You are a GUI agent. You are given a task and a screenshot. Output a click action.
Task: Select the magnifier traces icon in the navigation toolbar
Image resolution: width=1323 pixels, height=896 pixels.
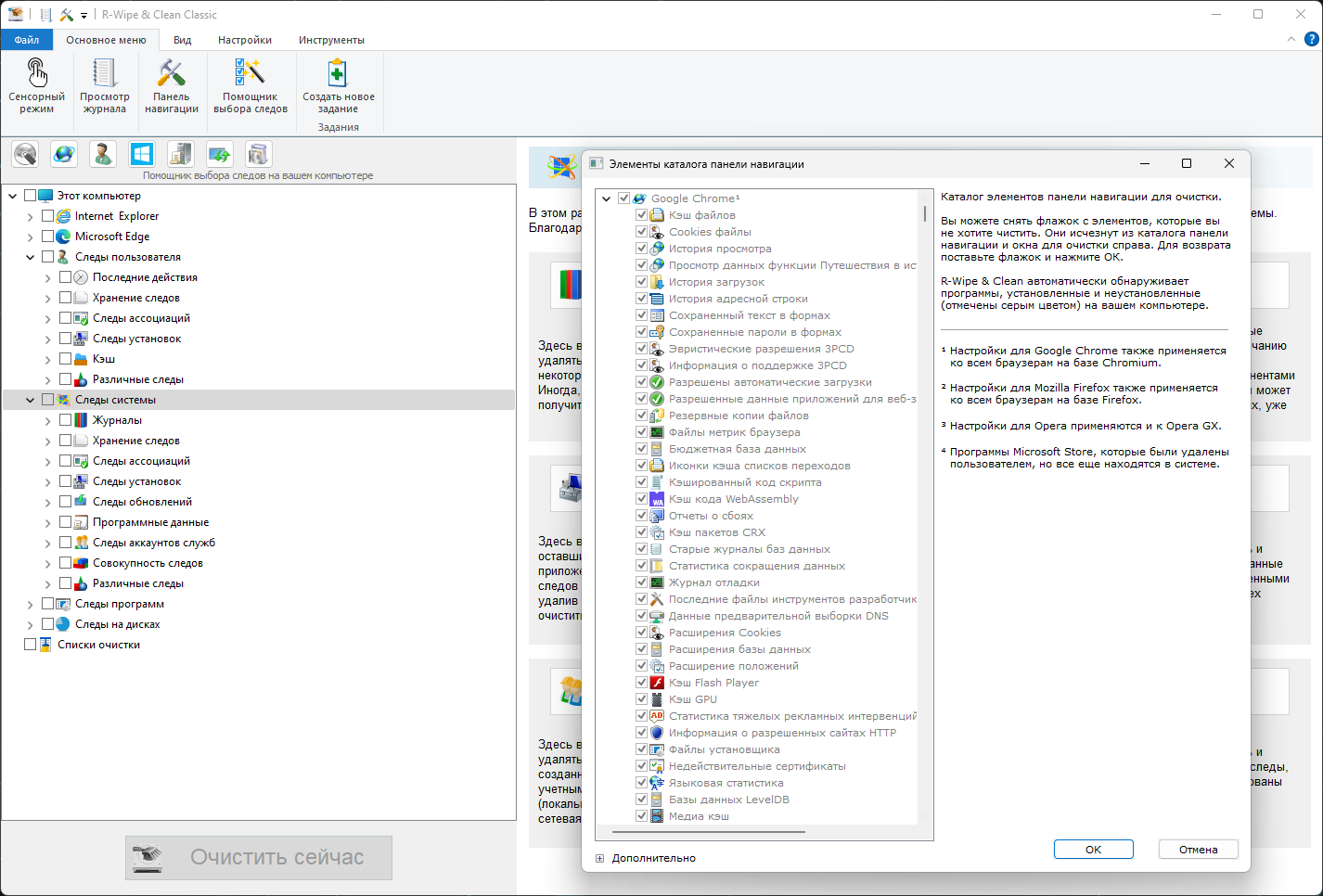[x=25, y=154]
